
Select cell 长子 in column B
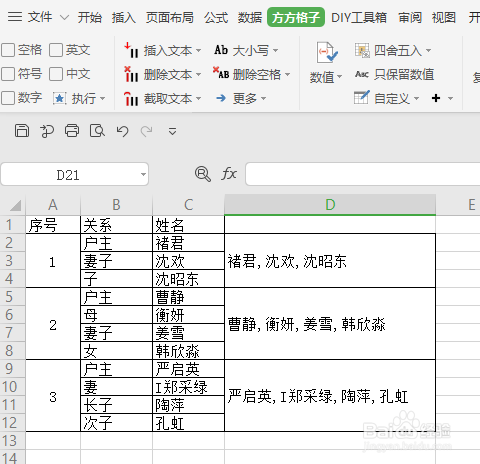[116, 405]
